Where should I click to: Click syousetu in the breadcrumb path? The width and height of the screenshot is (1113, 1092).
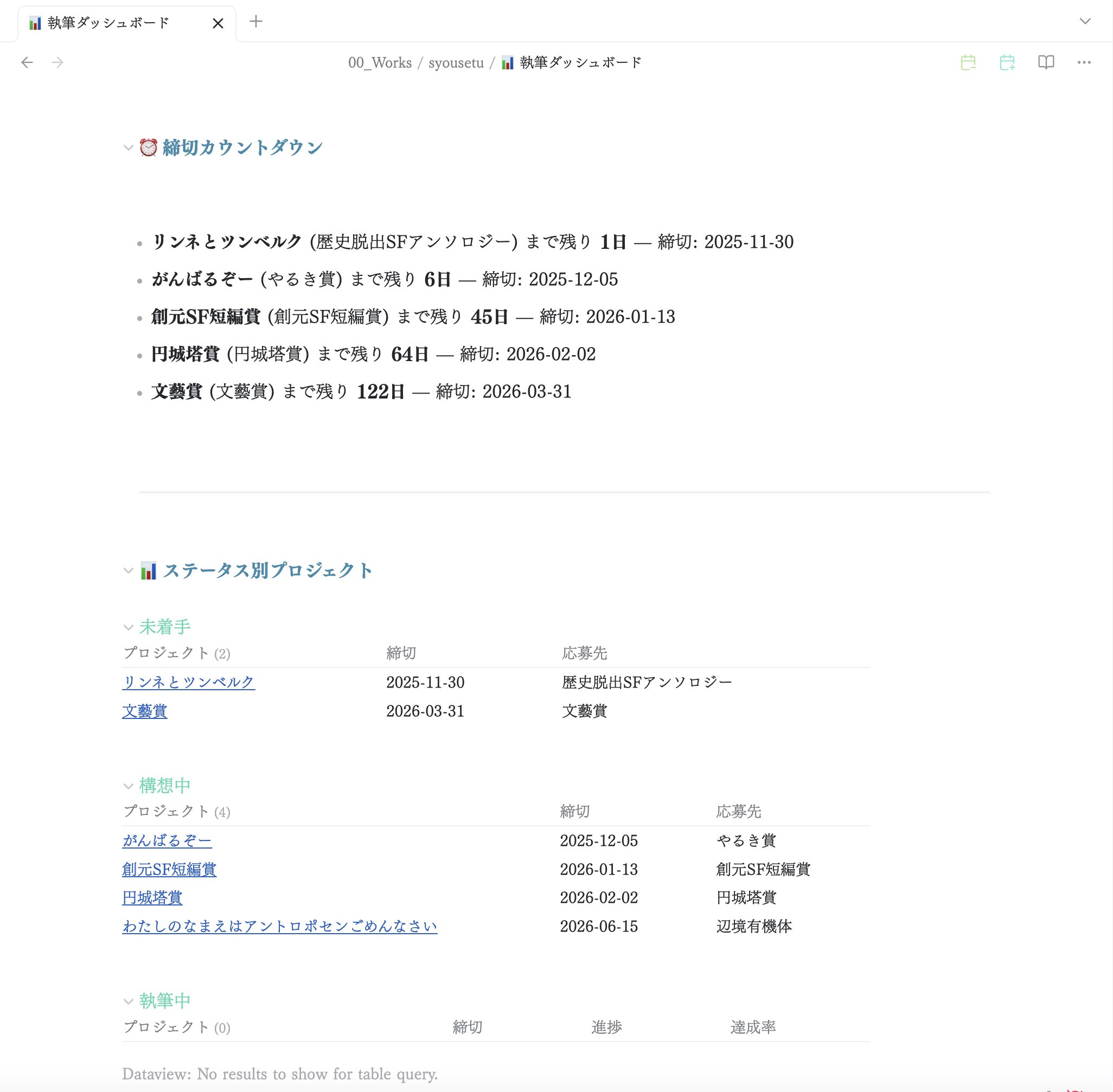point(456,63)
